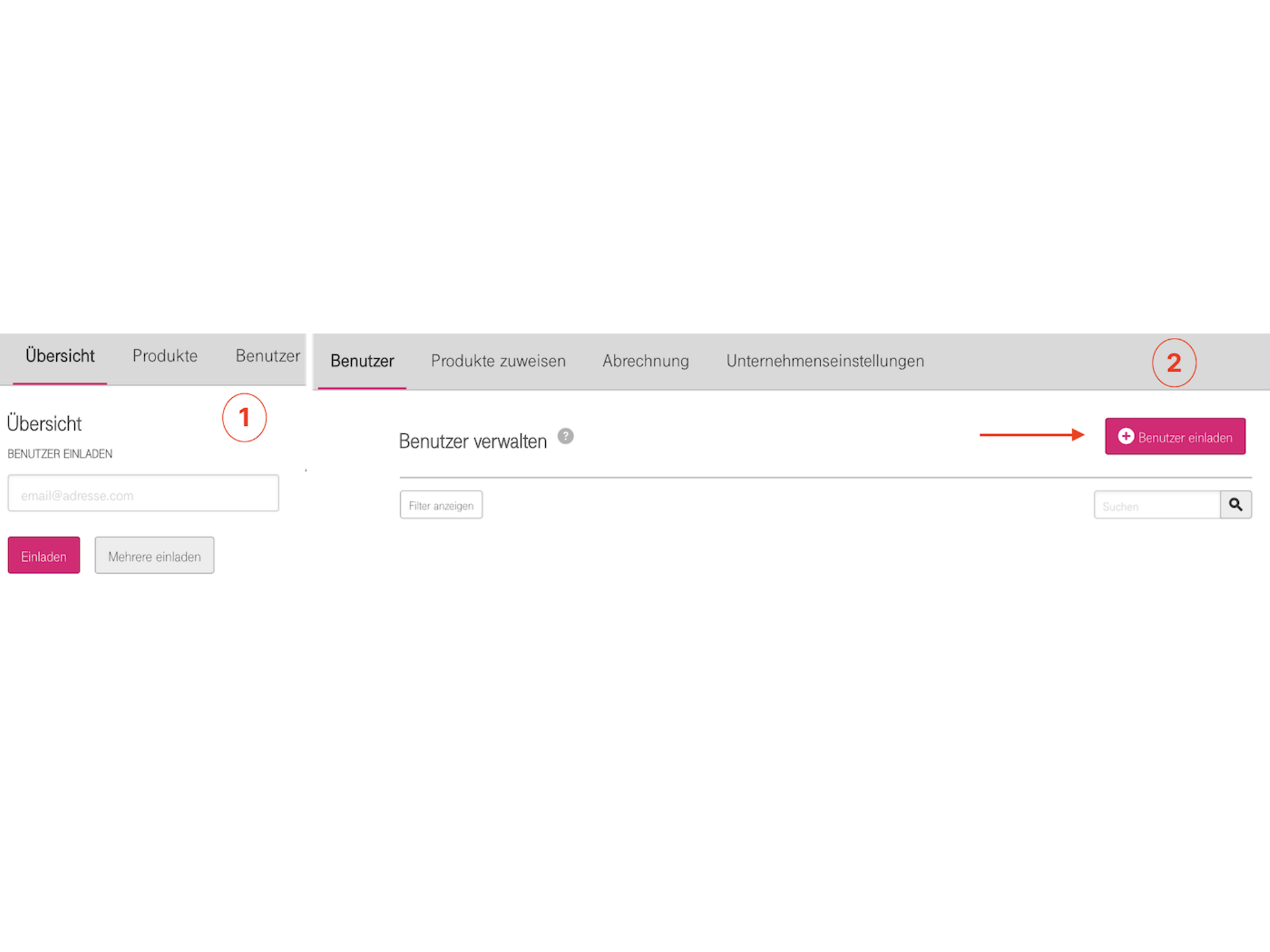Click the circled number 1 annotation
The width and height of the screenshot is (1270, 952).
244,417
